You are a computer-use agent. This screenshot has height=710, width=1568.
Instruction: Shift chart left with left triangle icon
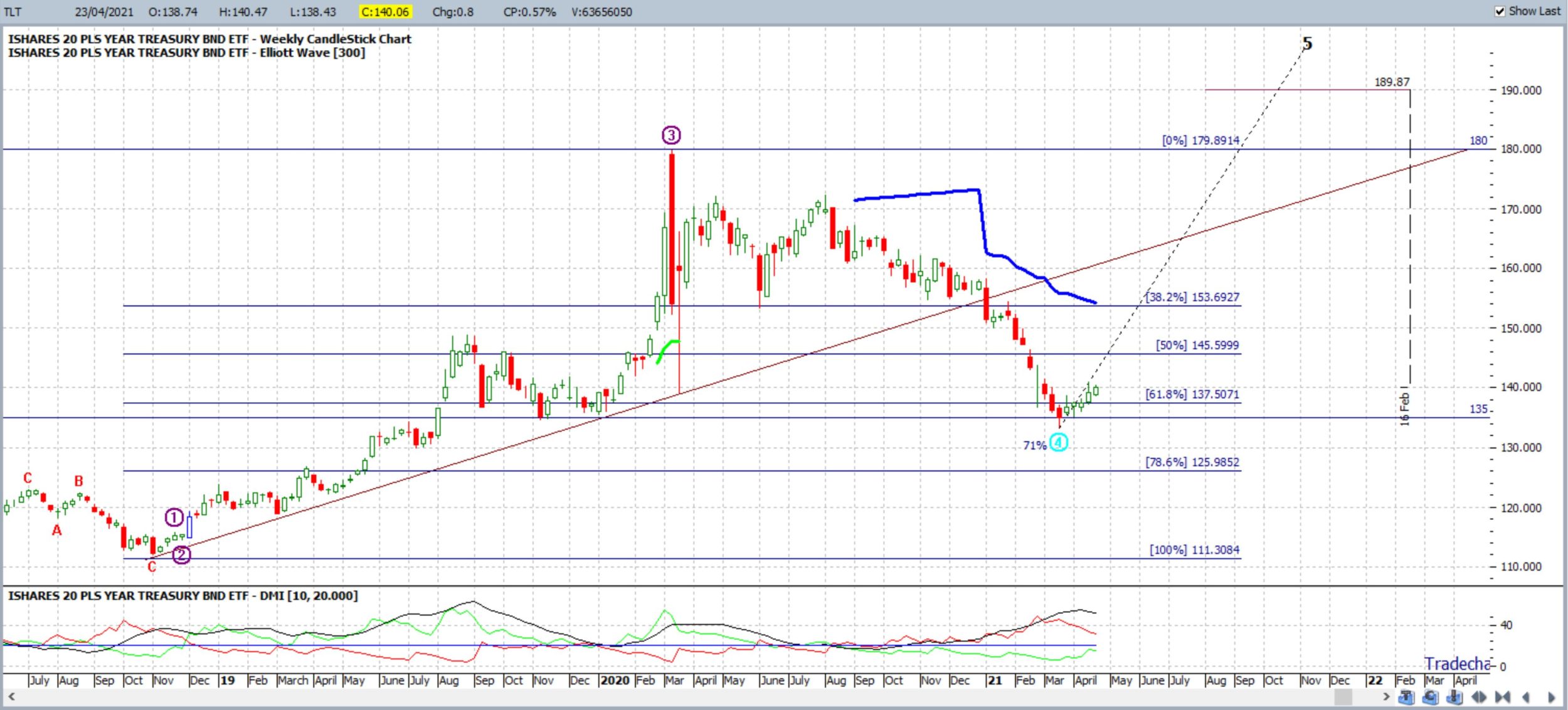(1525, 697)
